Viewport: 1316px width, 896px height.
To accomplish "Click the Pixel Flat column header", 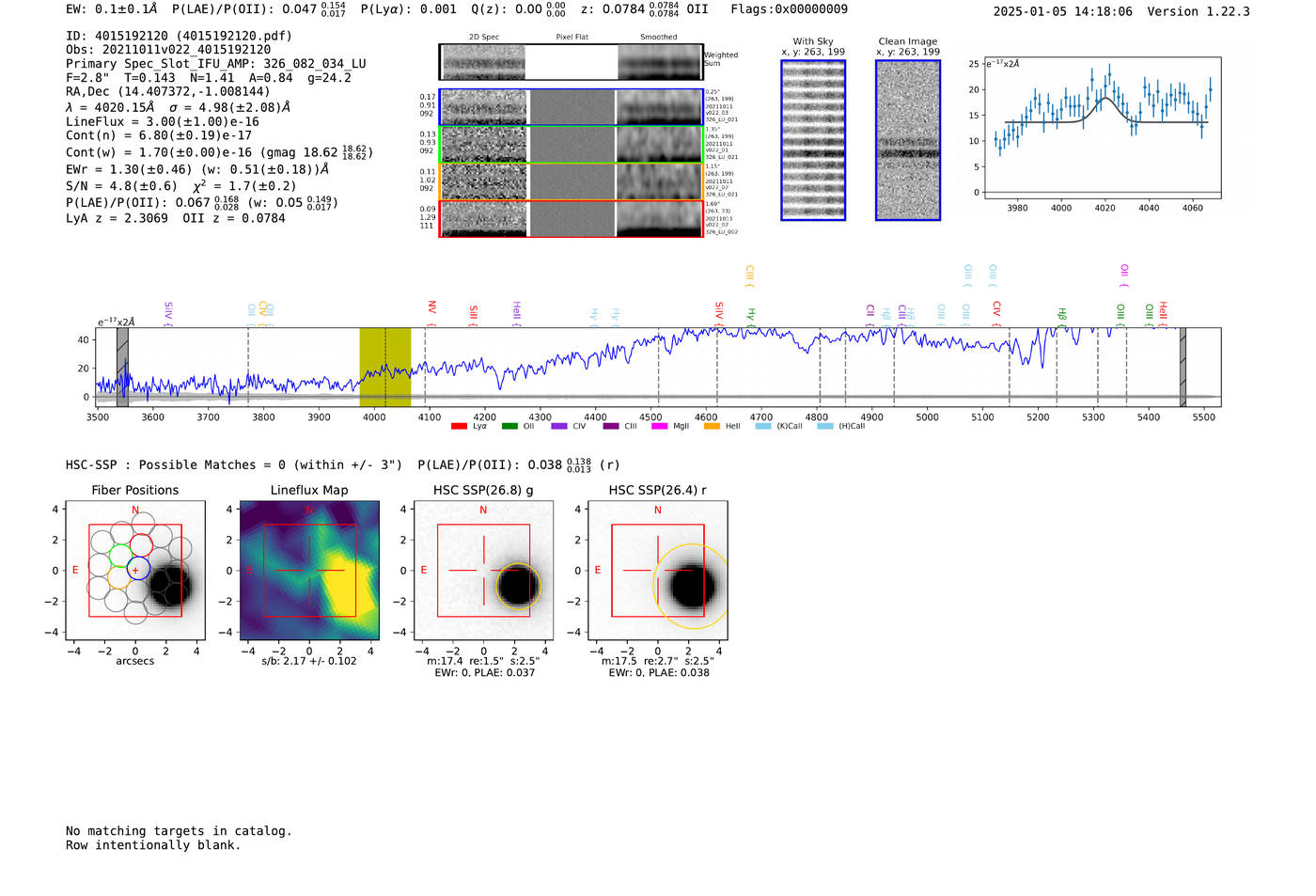I will point(572,38).
